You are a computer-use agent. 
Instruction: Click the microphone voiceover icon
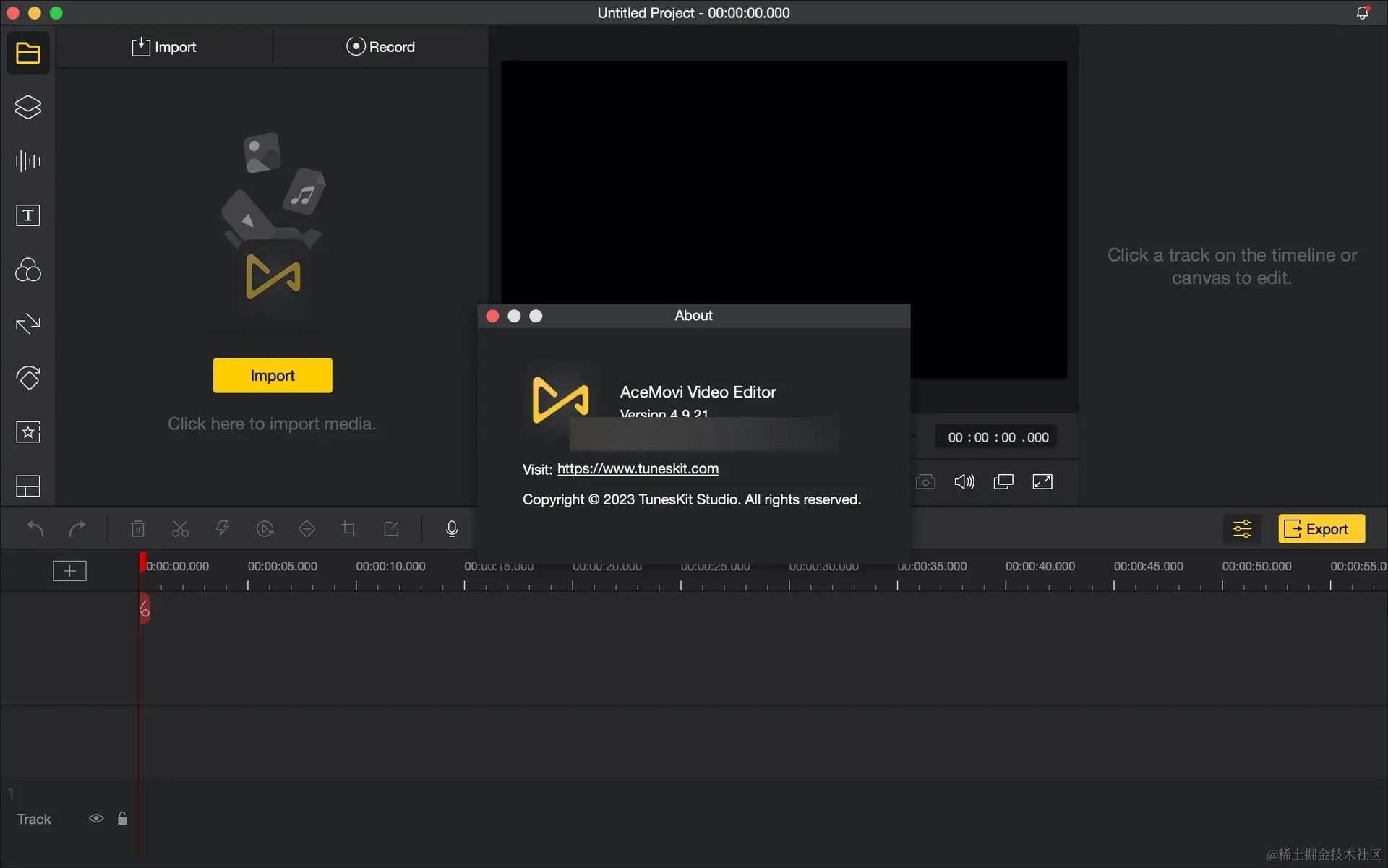[452, 529]
